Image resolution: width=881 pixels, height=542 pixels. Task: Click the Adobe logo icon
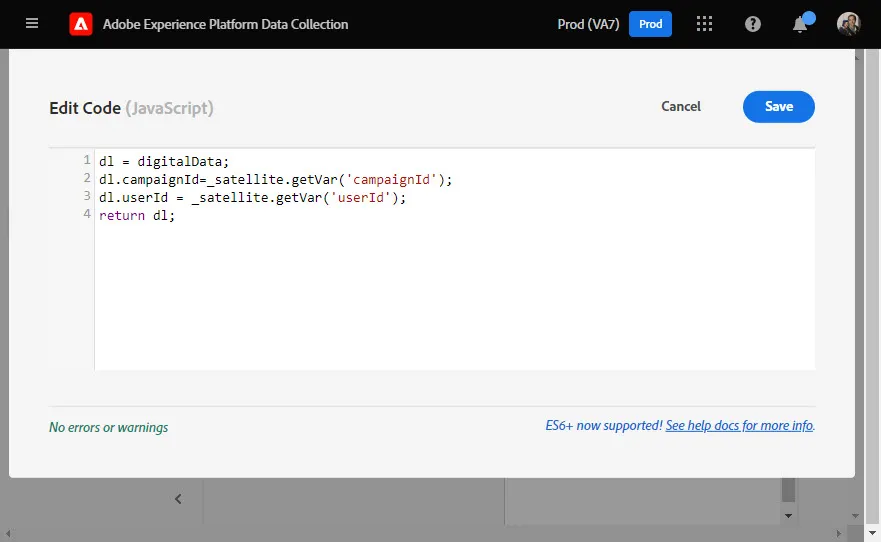coord(81,24)
